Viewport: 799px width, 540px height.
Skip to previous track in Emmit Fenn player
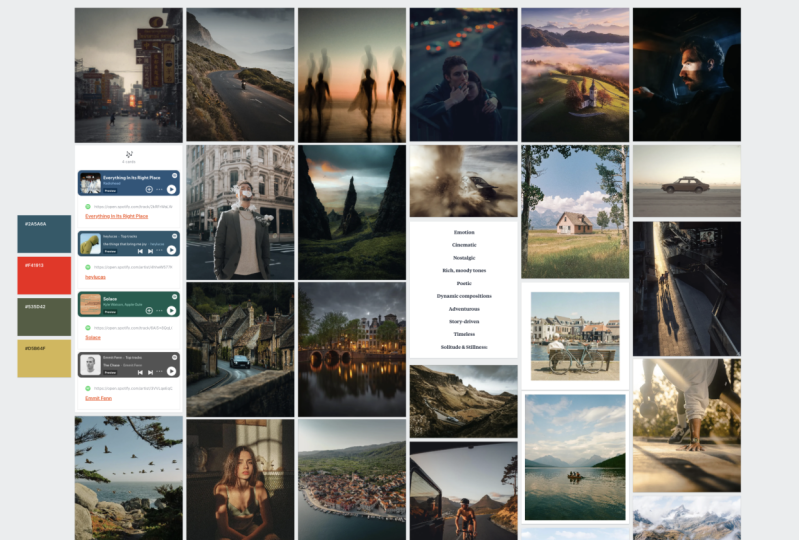click(x=140, y=372)
